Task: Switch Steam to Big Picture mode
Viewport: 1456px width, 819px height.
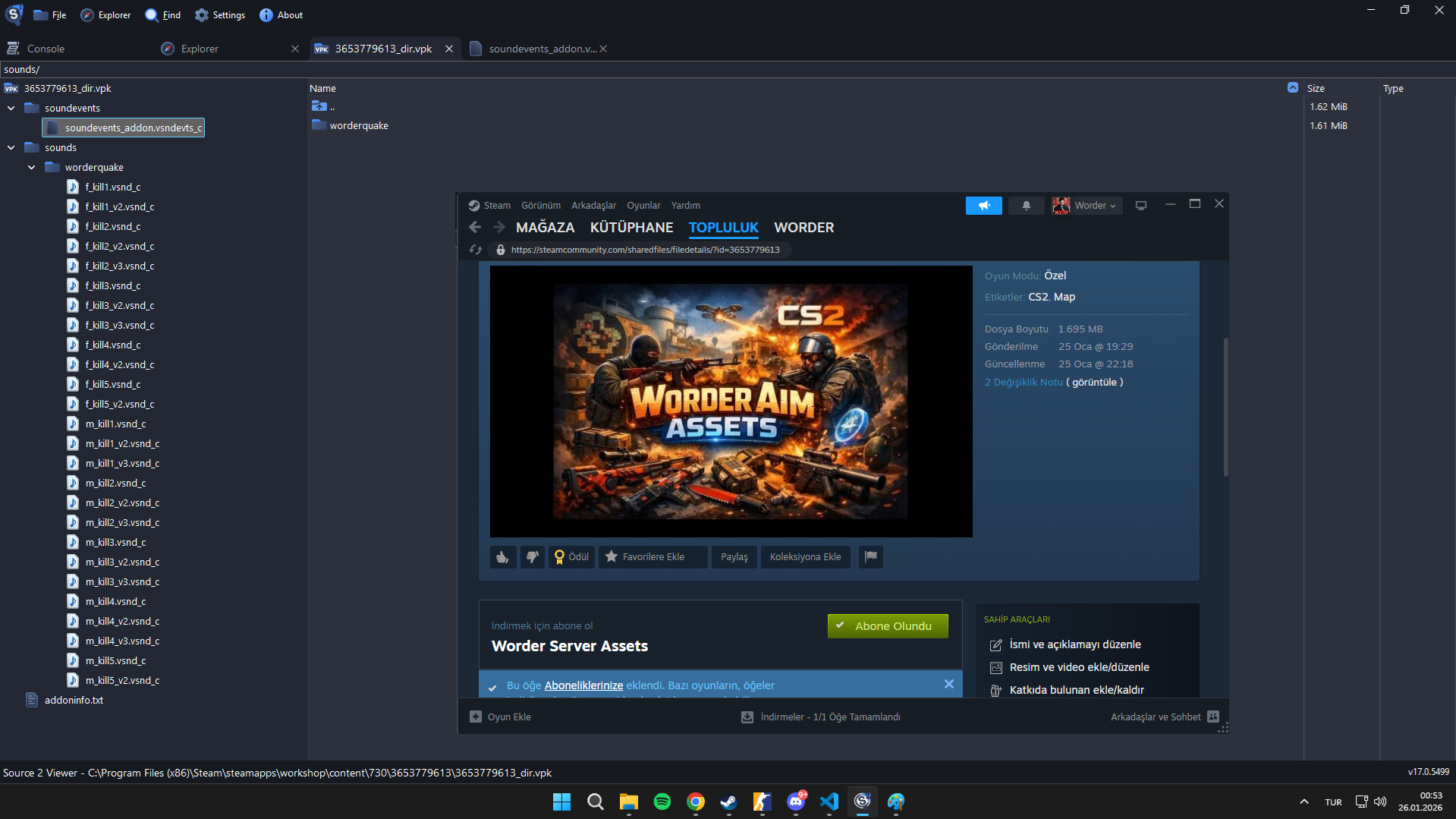Action: [1140, 206]
